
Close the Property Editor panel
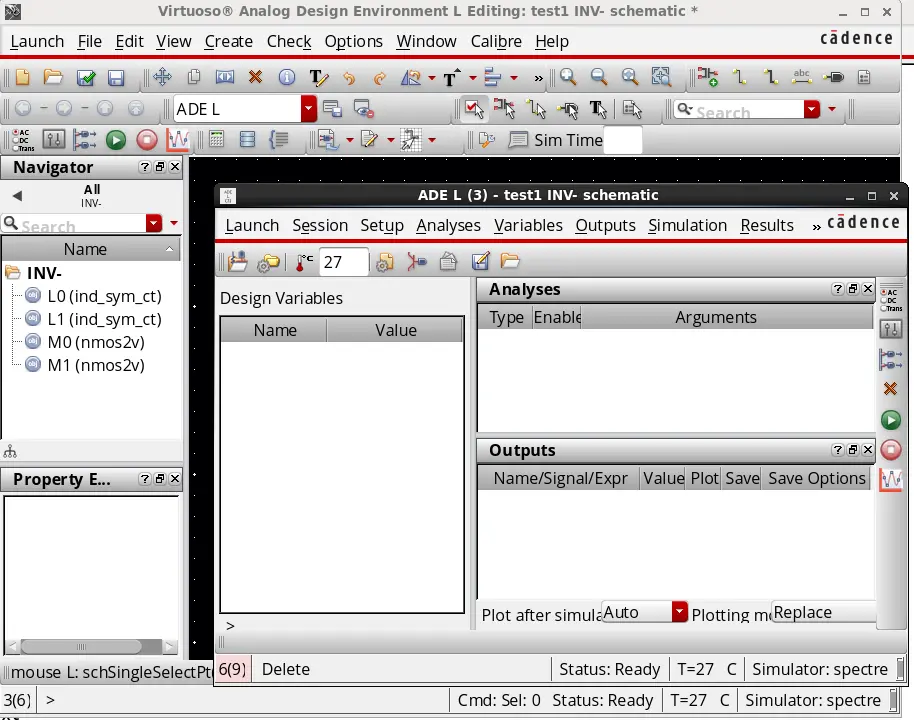[174, 479]
